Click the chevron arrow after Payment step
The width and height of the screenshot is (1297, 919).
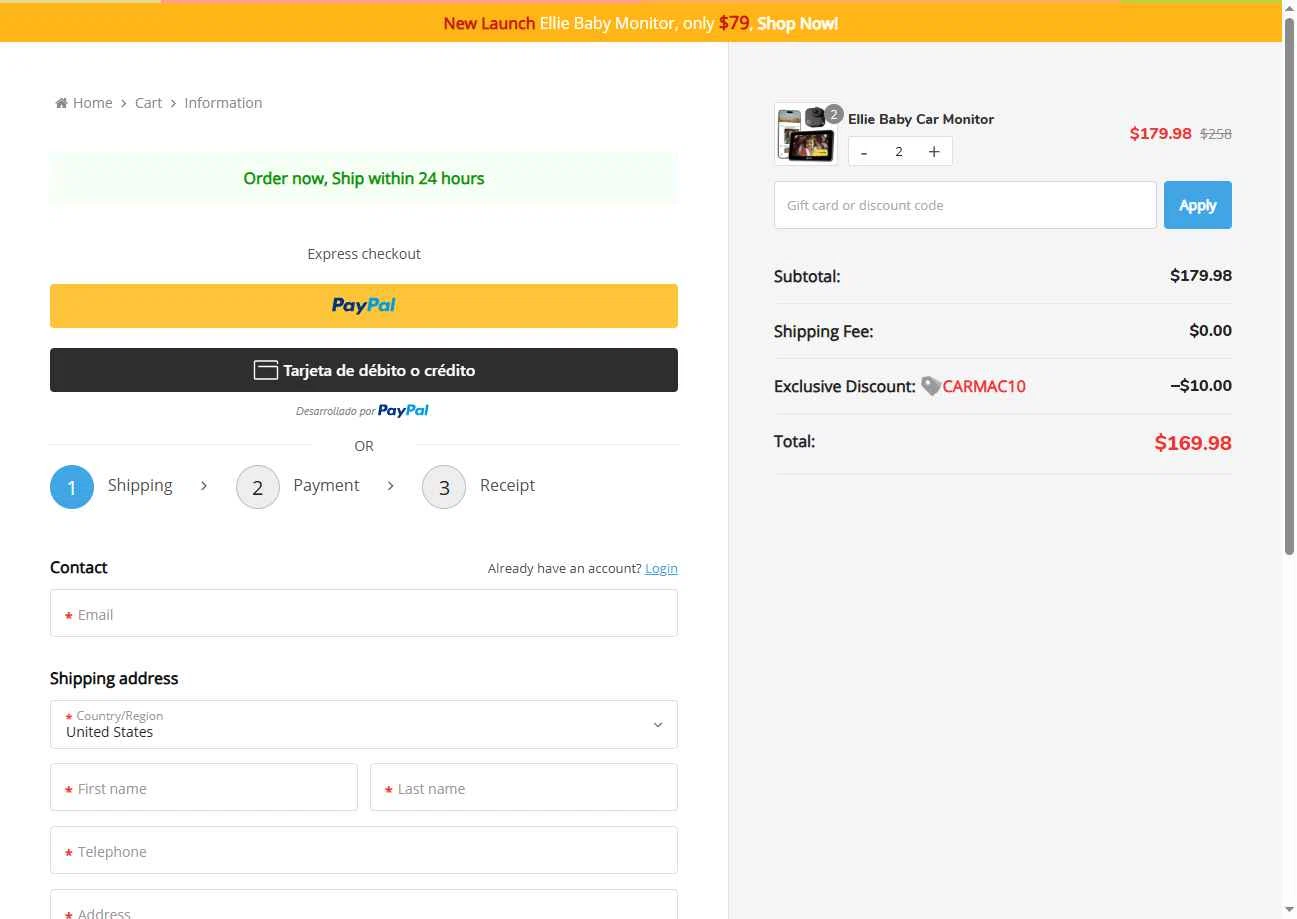[x=390, y=486]
